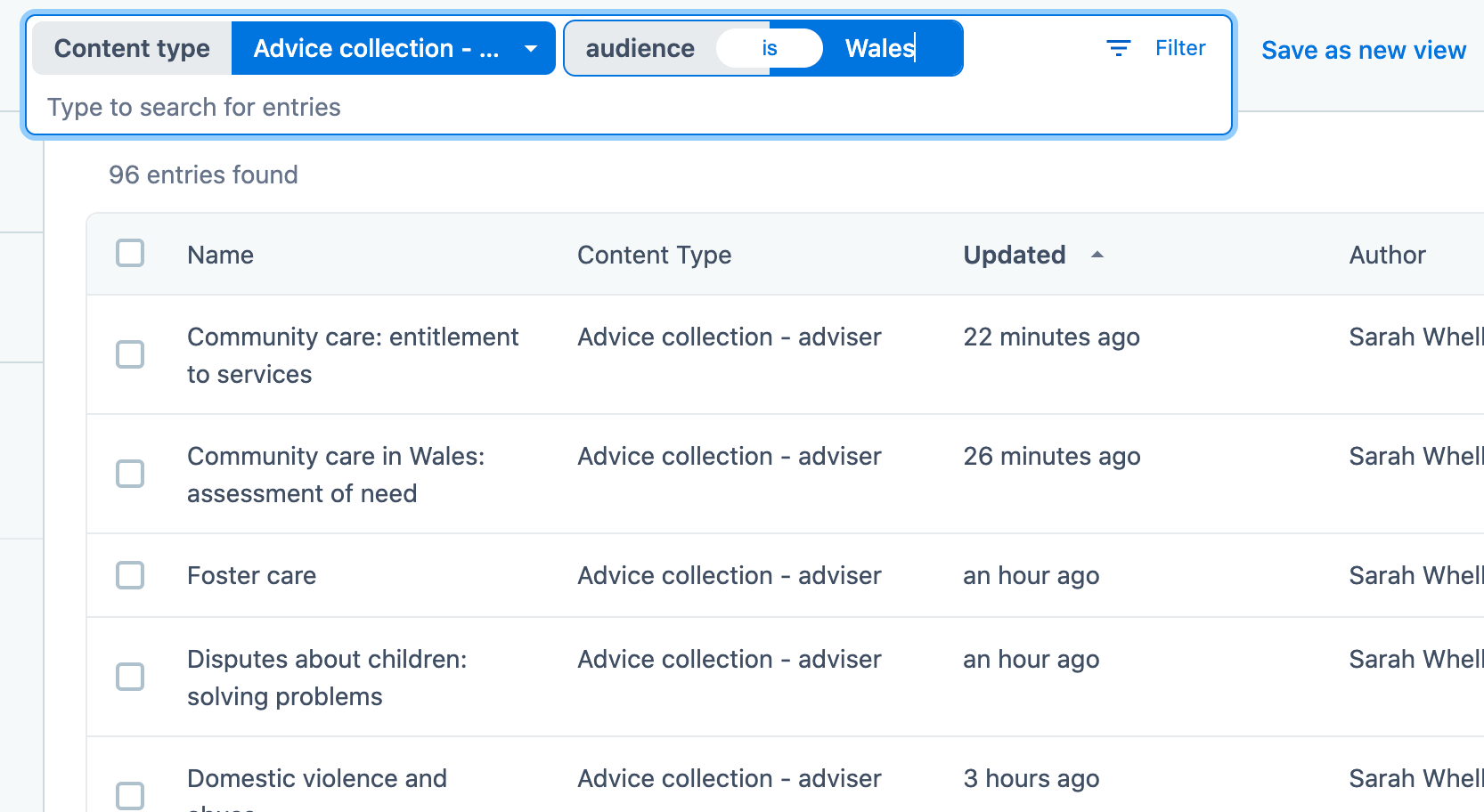Open the 'is' operator selector
This screenshot has height=812, width=1484.
pyautogui.click(x=769, y=48)
